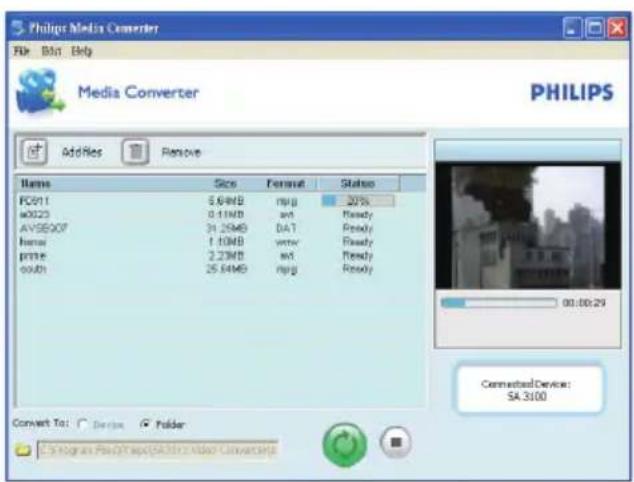
Task: Browse output folder via yellow folder icon
Action: [23, 449]
